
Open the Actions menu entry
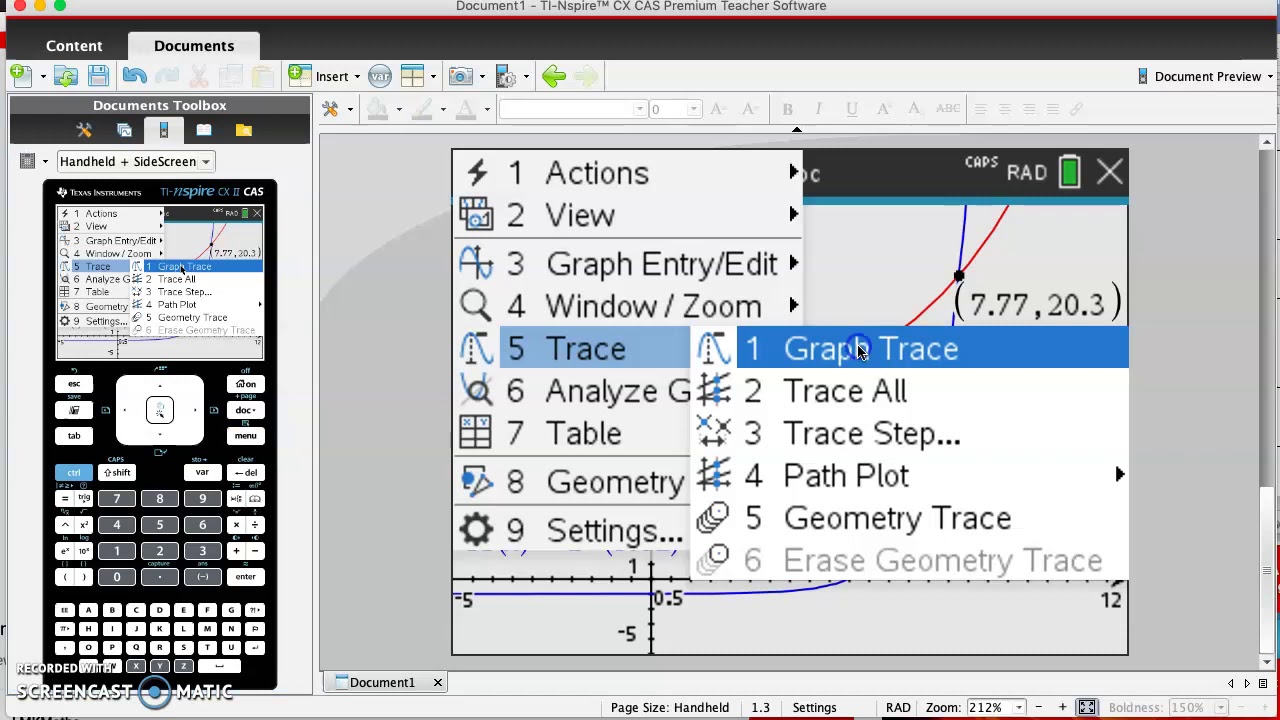[x=628, y=173]
